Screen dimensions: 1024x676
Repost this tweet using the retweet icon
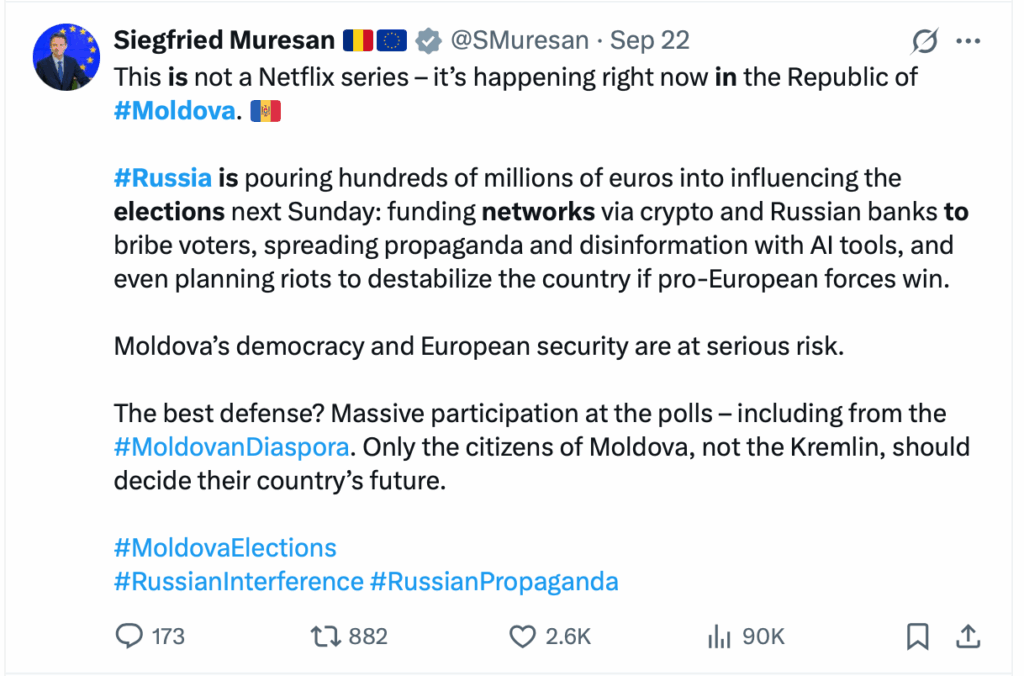[x=321, y=636]
